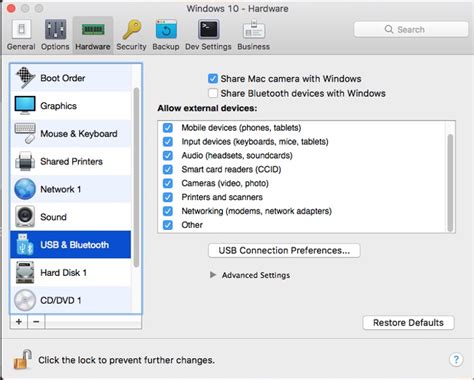Switch to the Hardware tab

pos(93,35)
